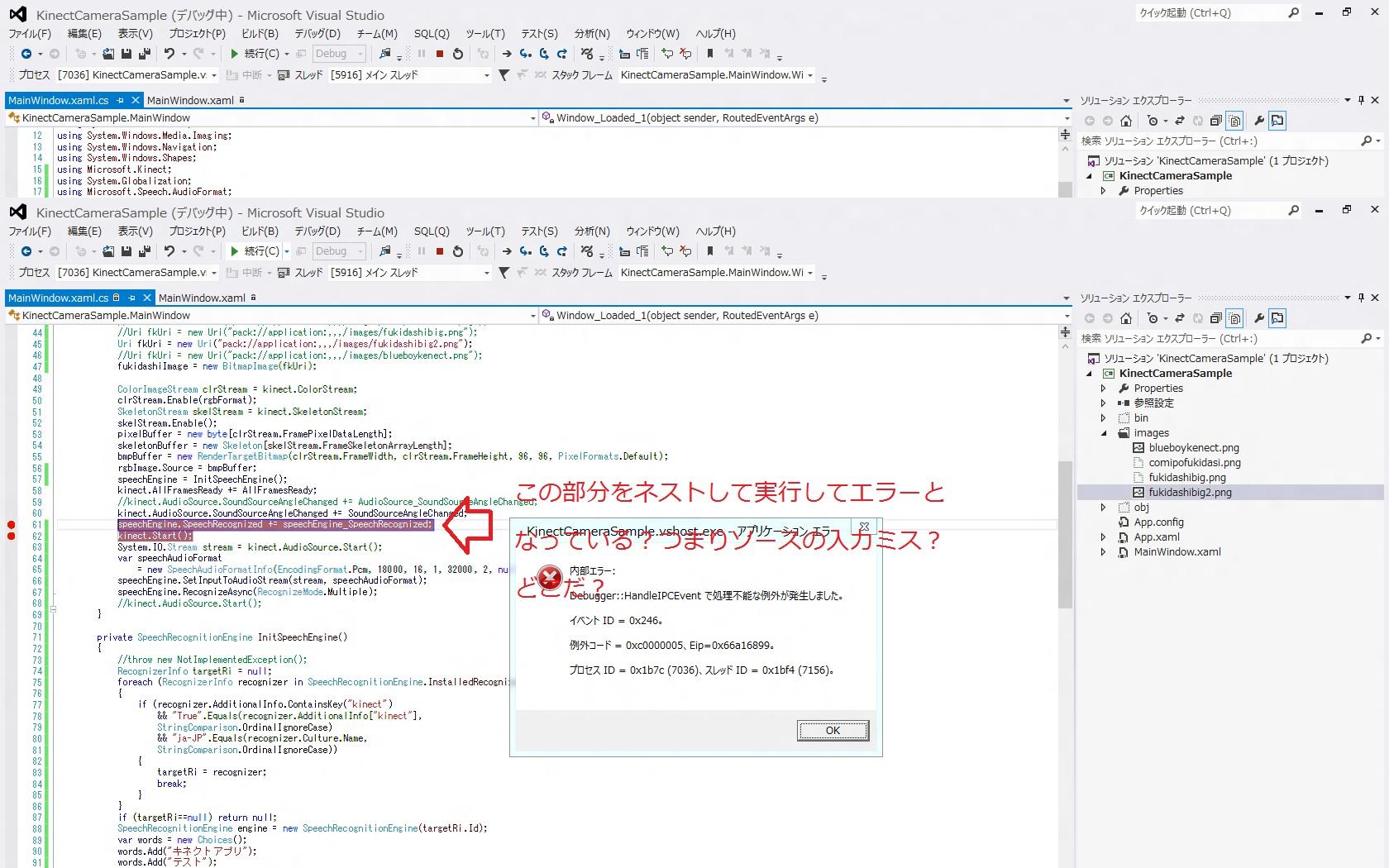Toggle Show All Files in upper Solution Explorer
The width and height of the screenshot is (1389, 868).
pyautogui.click(x=1234, y=121)
